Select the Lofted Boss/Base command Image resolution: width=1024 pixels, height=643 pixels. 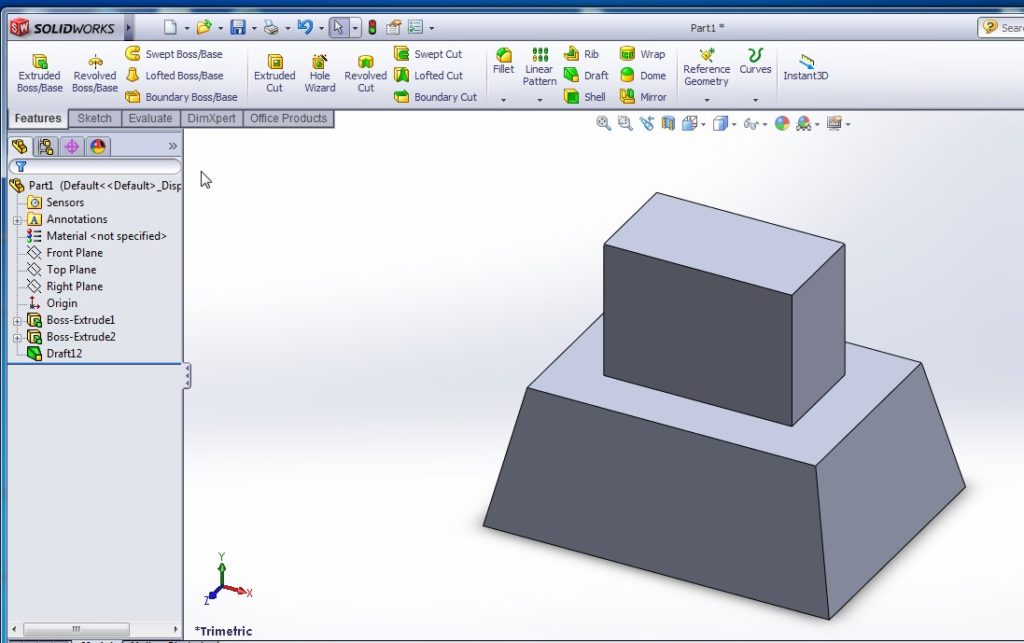click(x=184, y=75)
